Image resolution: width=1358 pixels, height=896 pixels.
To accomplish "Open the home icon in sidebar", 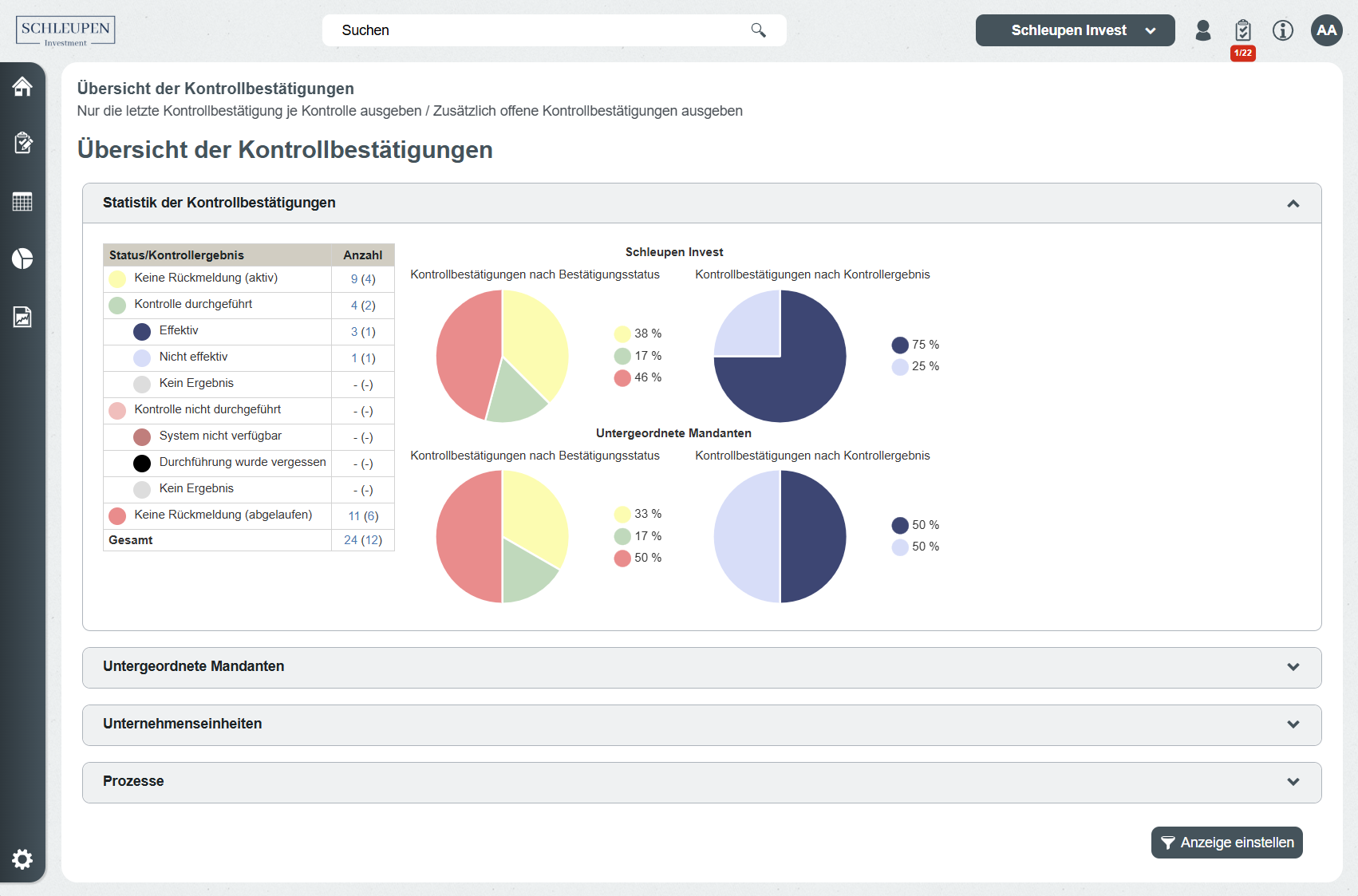I will (x=22, y=86).
